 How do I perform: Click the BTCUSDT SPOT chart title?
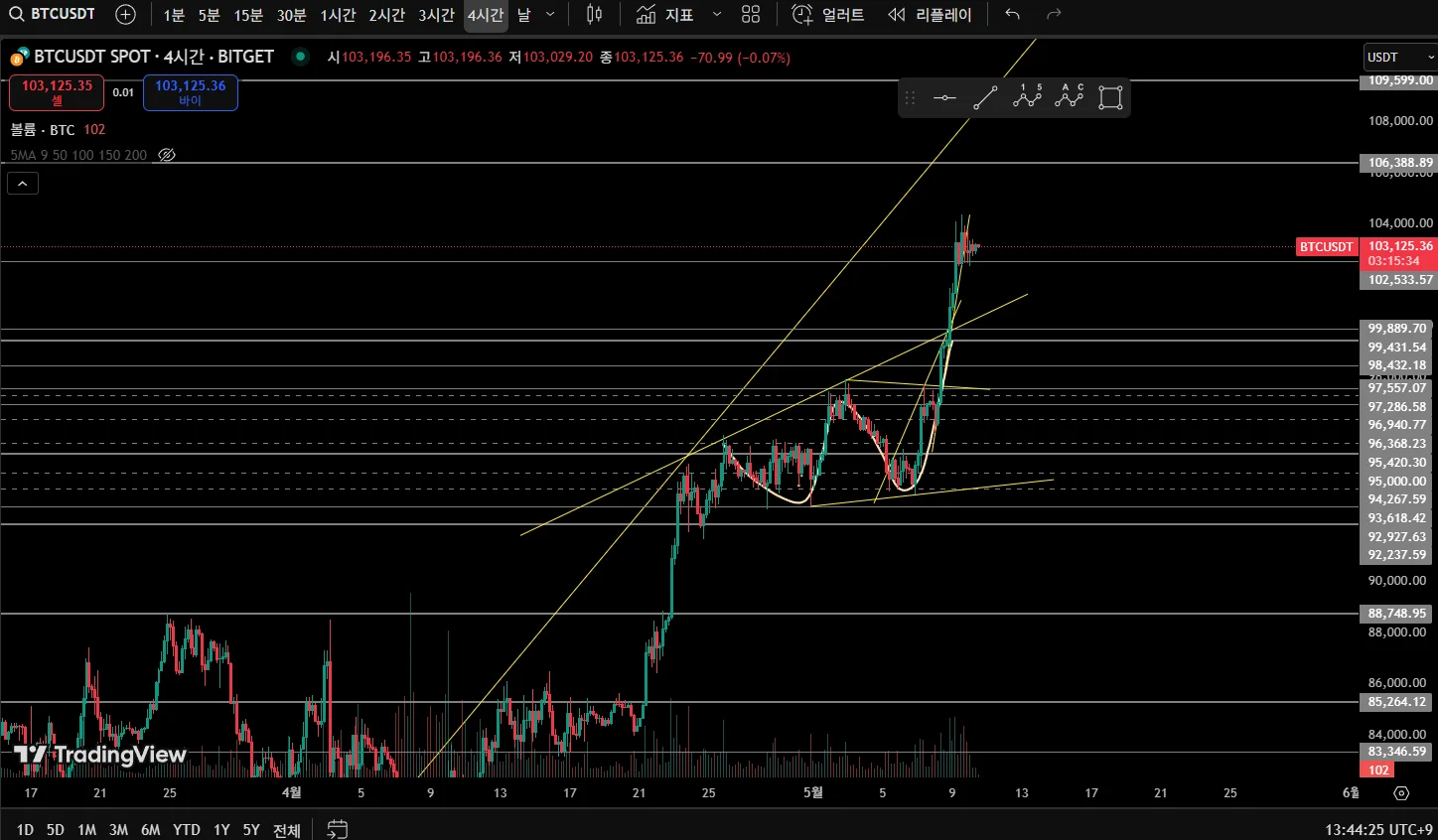[153, 57]
